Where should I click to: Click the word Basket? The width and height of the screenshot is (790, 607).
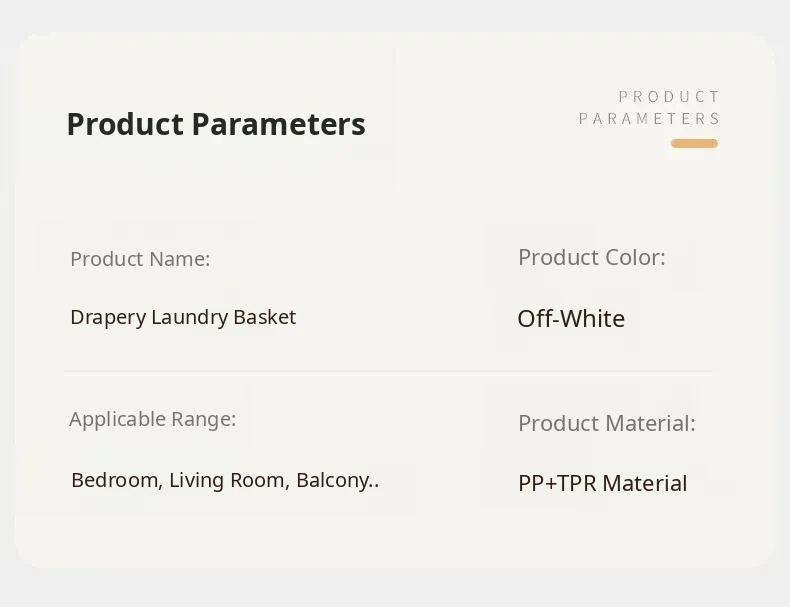click(264, 318)
